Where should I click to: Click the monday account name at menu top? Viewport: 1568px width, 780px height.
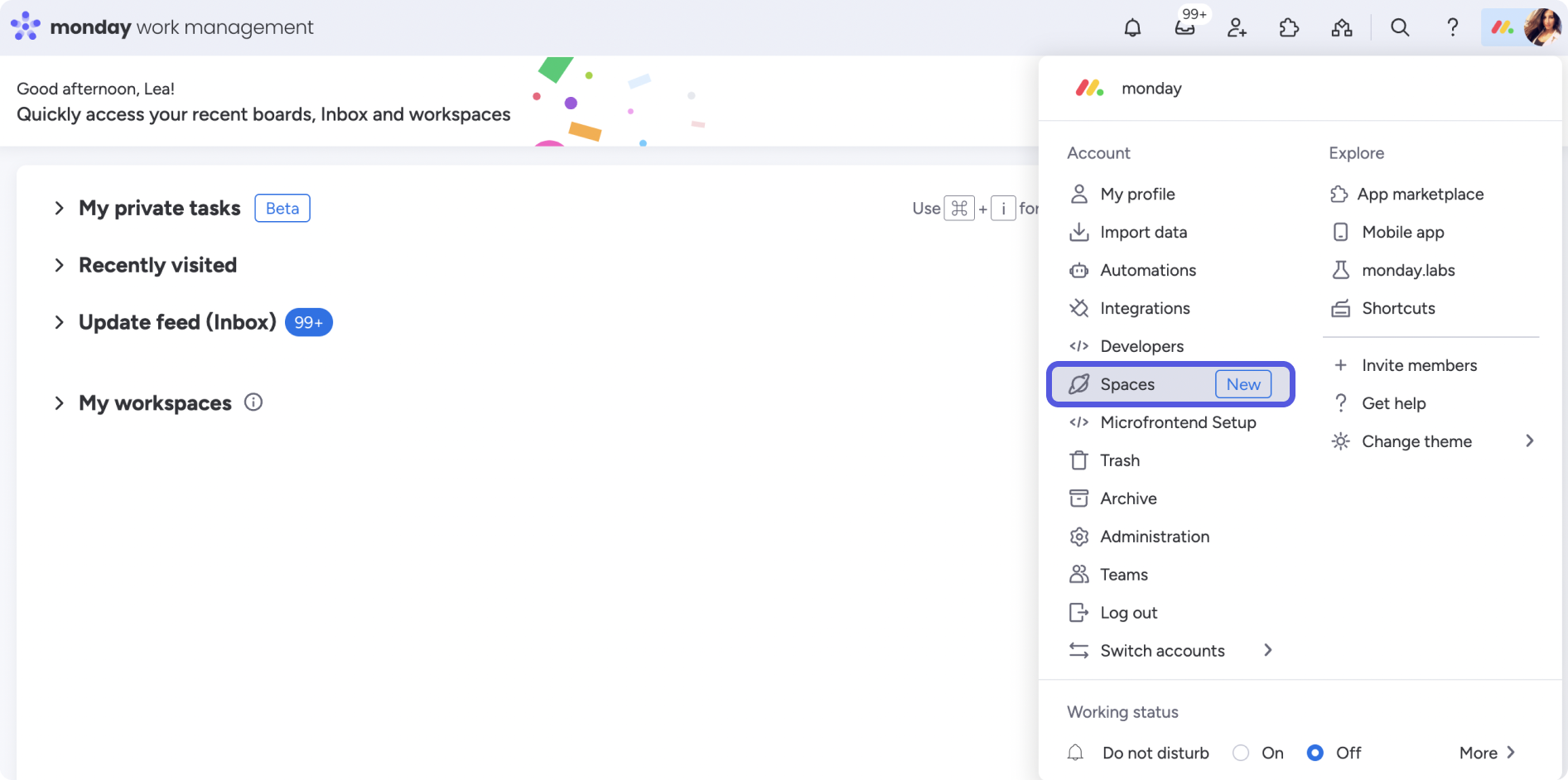(1151, 89)
